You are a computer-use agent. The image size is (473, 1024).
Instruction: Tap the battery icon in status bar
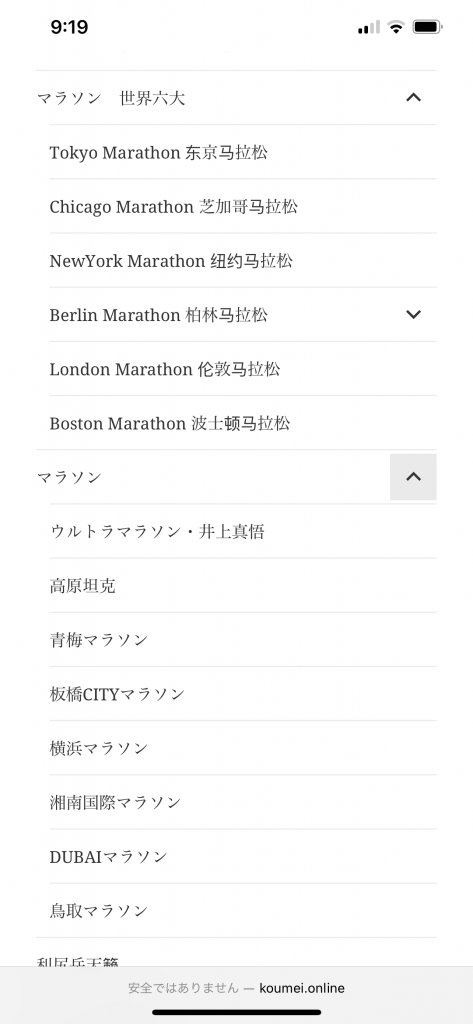tap(428, 27)
